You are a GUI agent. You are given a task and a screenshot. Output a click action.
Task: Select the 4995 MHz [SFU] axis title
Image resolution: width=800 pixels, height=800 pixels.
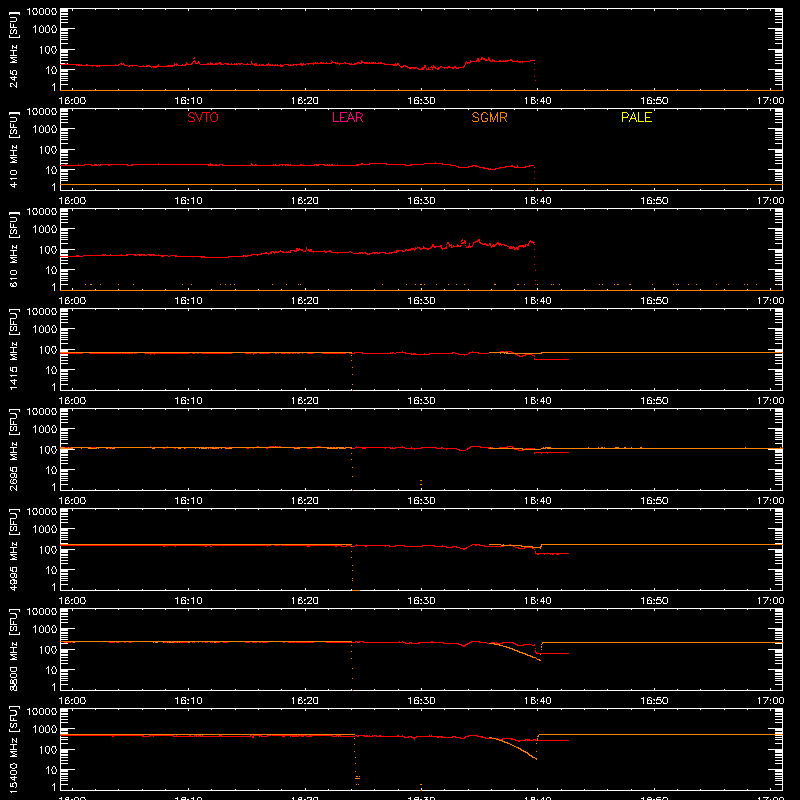[x=13, y=549]
